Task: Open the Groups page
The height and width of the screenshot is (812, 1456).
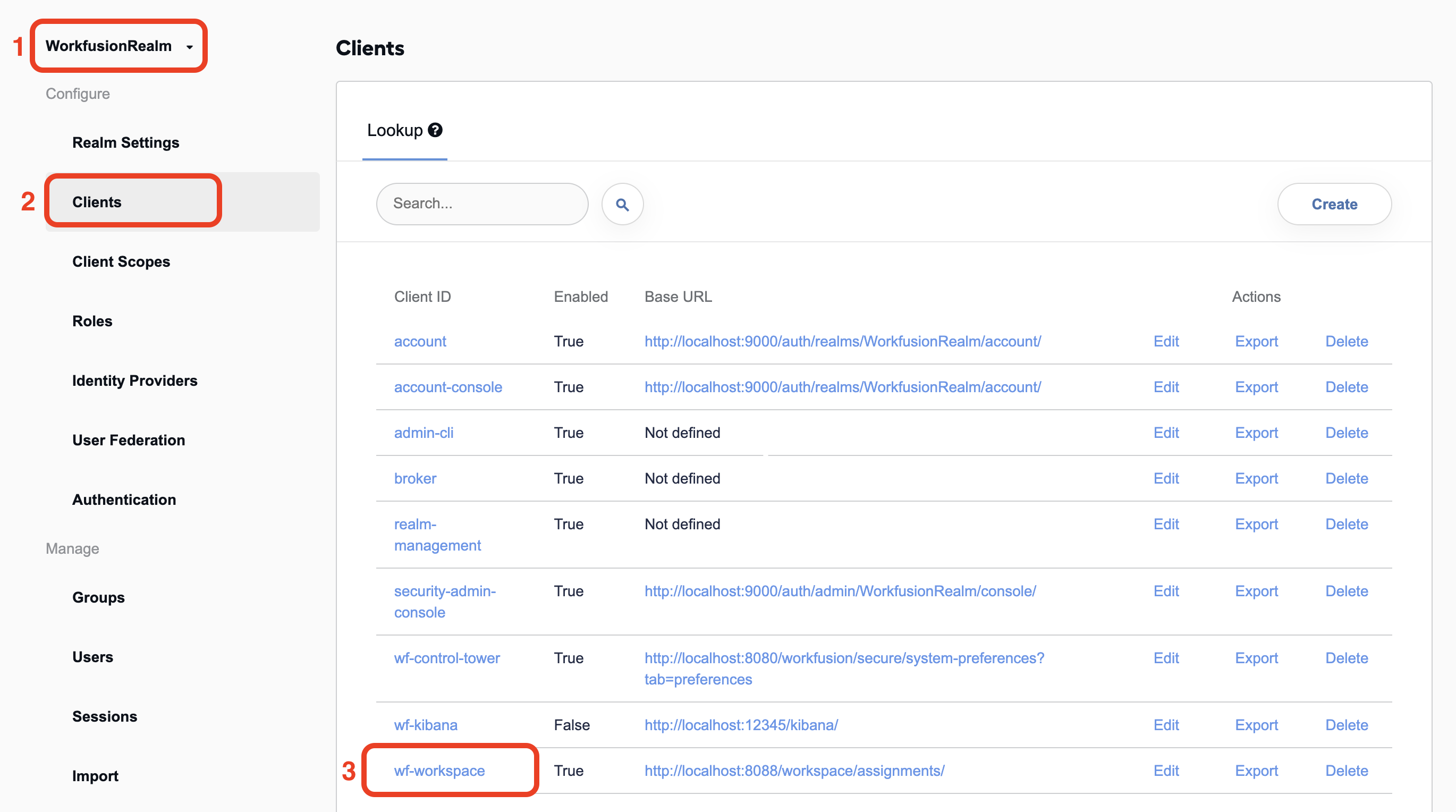Action: pos(98,597)
